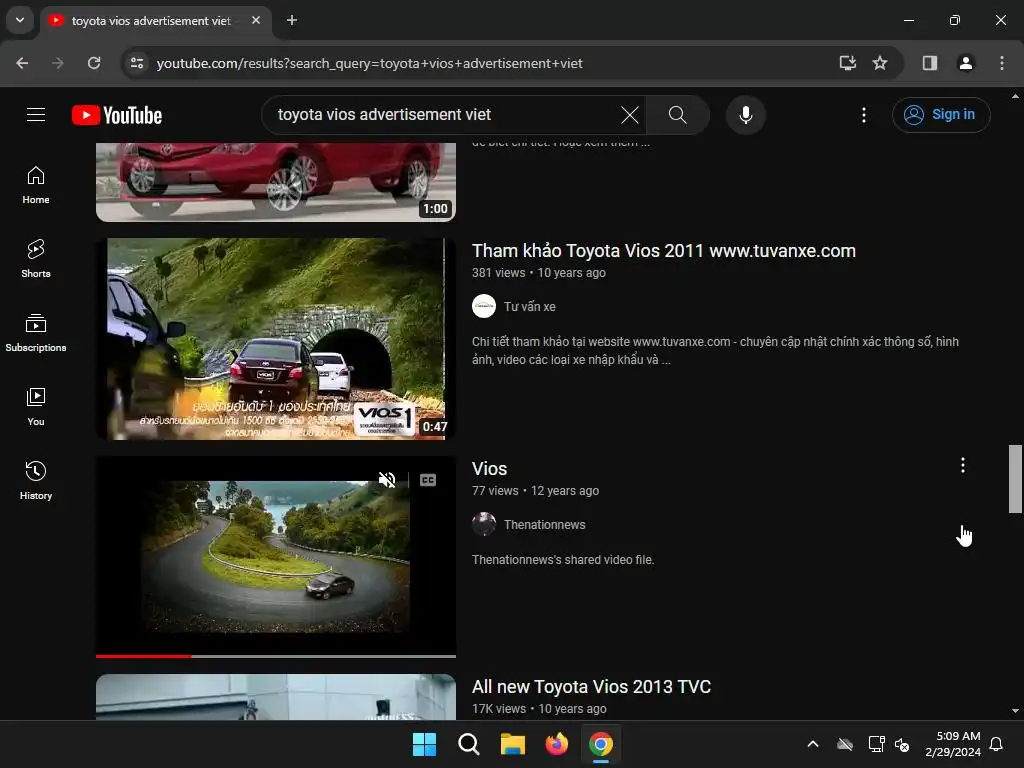This screenshot has width=1024, height=768.
Task: Install YouTube app icon in address bar
Action: tap(847, 63)
